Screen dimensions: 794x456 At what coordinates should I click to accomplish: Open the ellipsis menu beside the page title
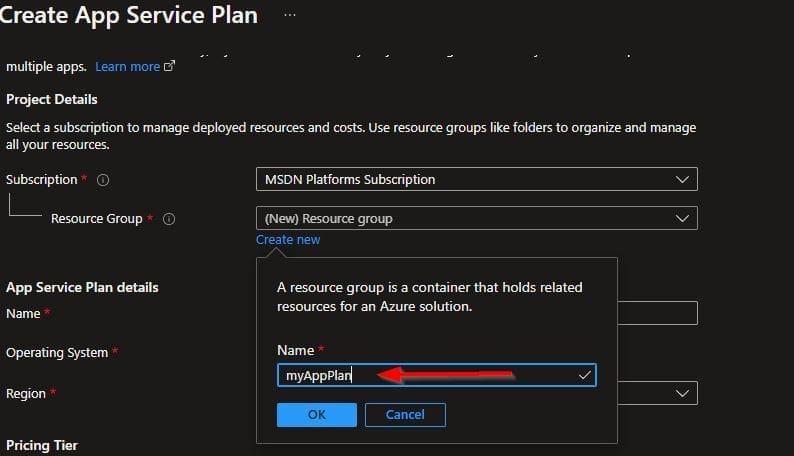point(290,16)
